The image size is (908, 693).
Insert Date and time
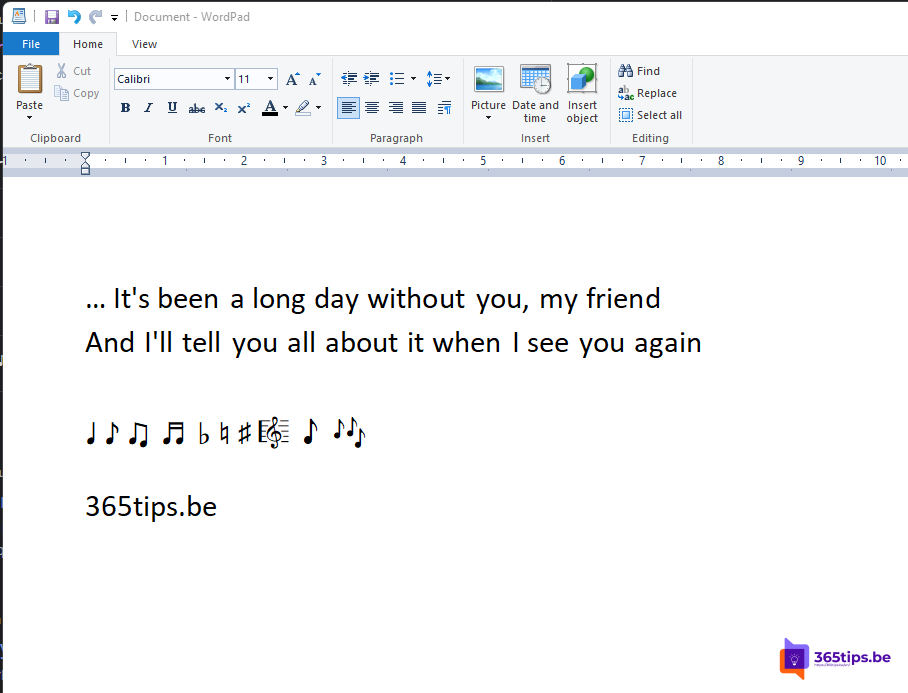click(x=535, y=93)
